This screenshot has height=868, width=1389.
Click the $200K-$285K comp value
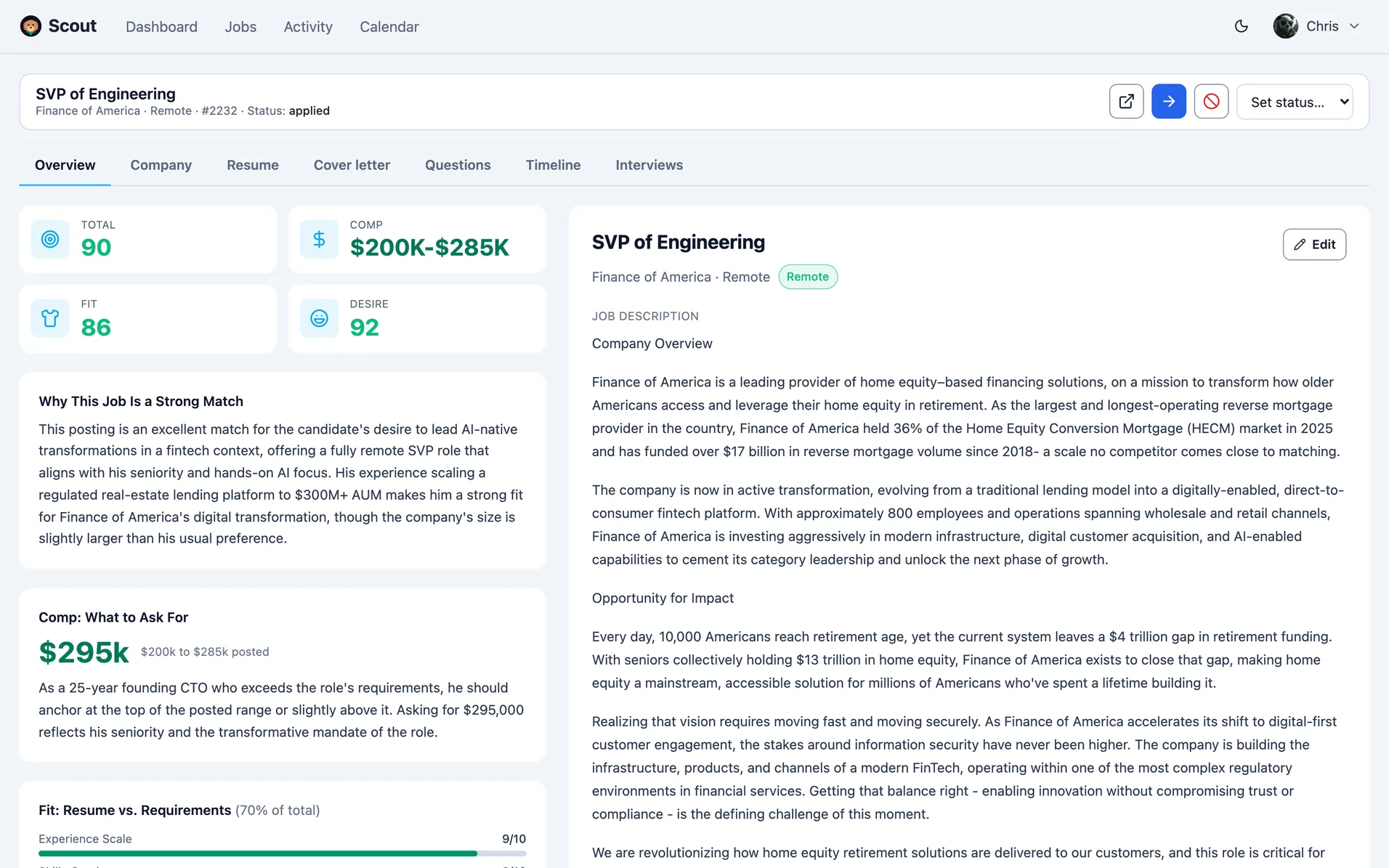[429, 248]
